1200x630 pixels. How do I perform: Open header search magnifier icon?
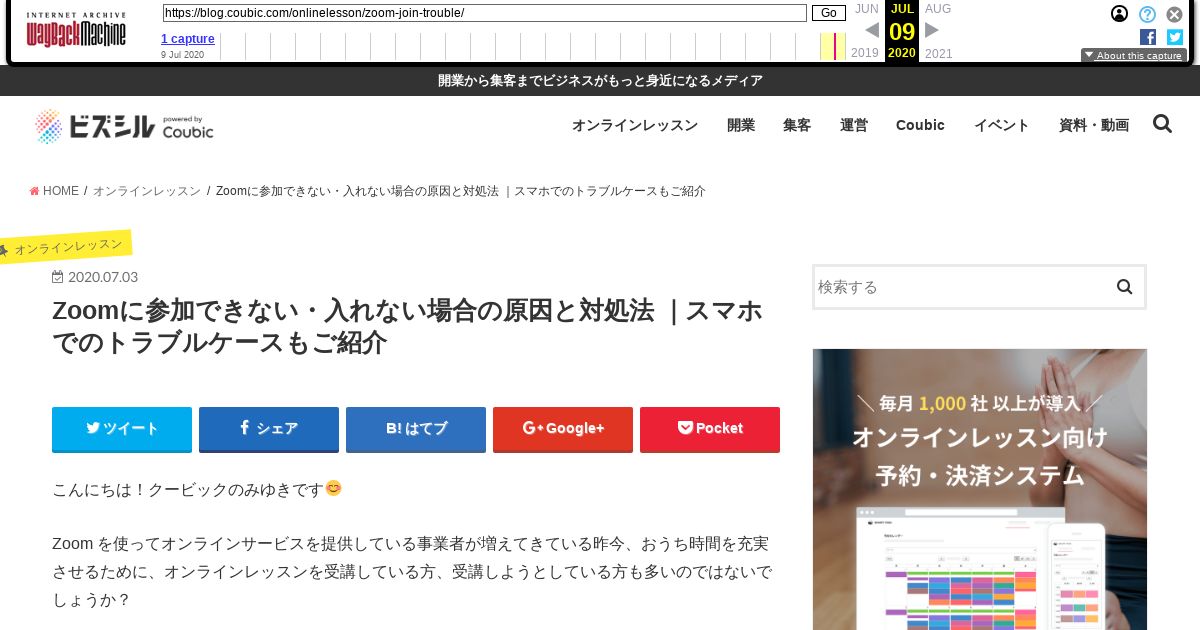coord(1162,124)
